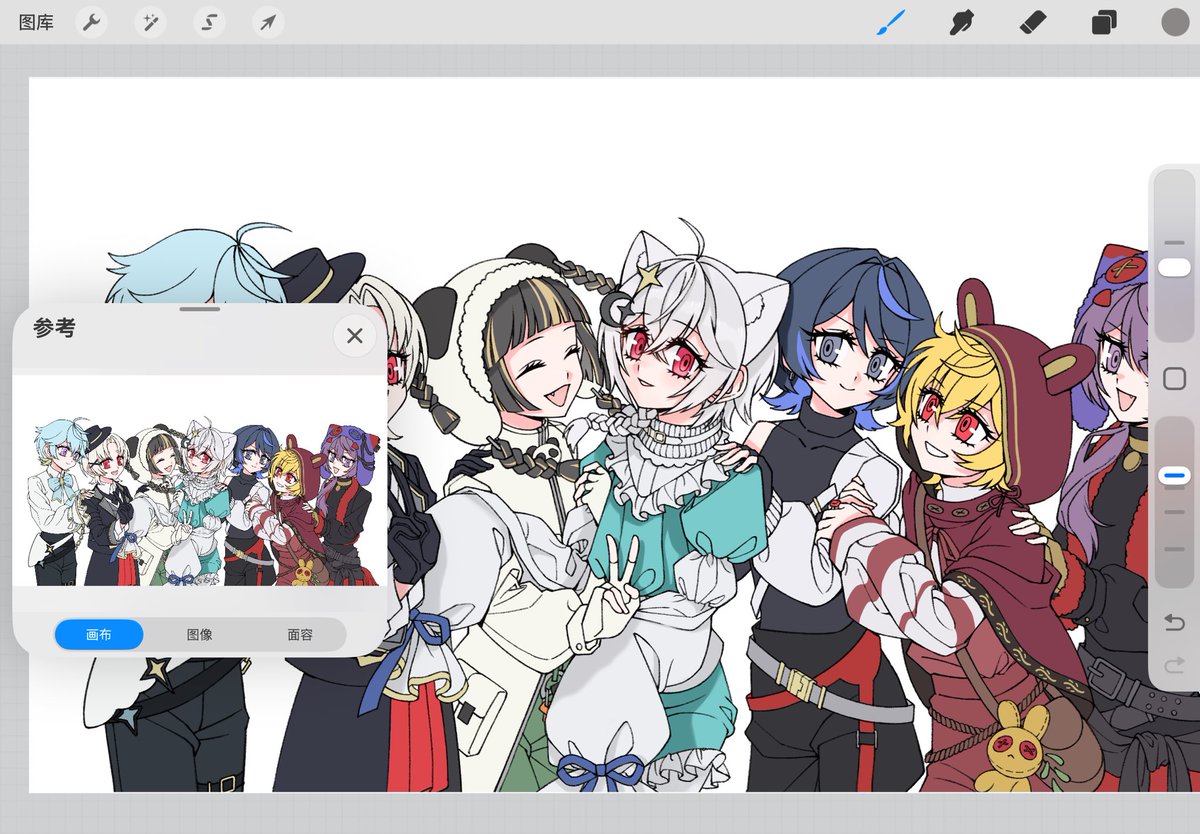
Task: Open the active color picker circle
Action: point(1175,22)
